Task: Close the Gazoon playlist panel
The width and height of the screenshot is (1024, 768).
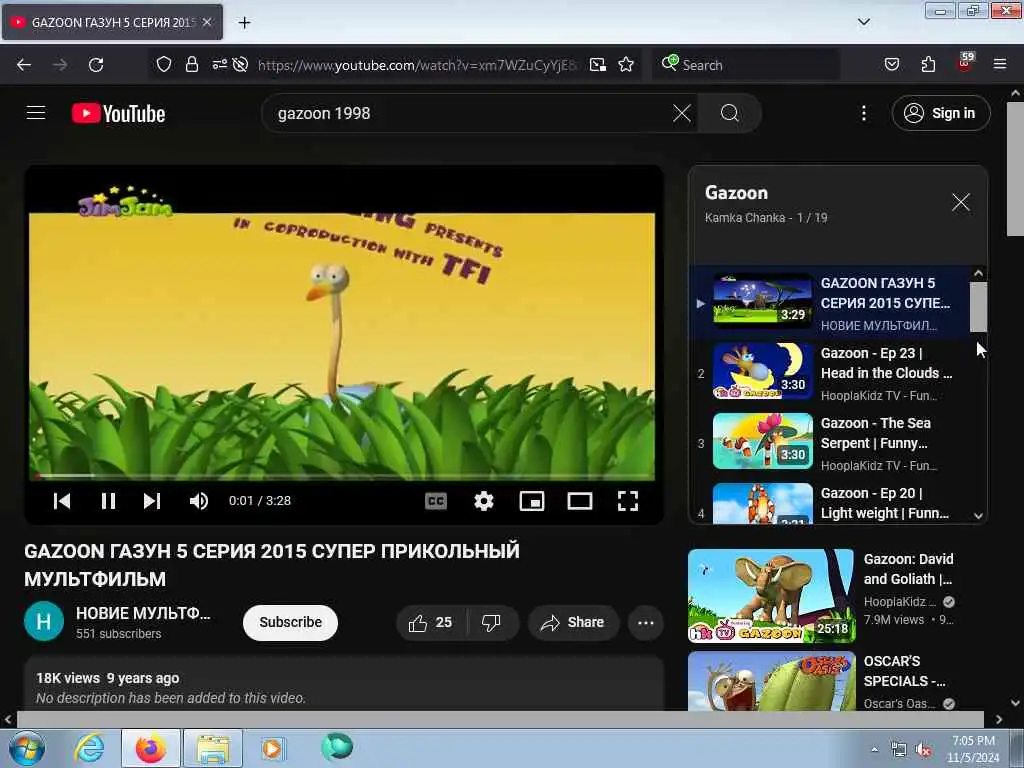Action: 961,202
